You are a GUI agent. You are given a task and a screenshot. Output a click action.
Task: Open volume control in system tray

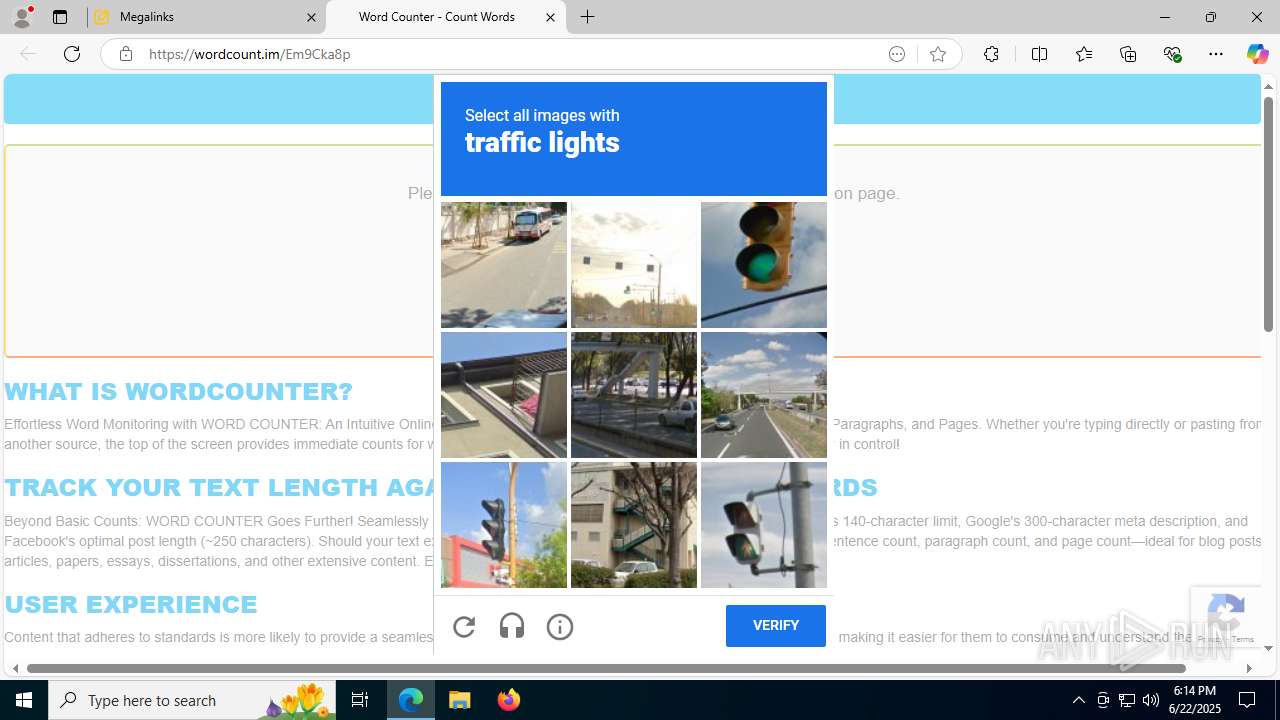1151,700
